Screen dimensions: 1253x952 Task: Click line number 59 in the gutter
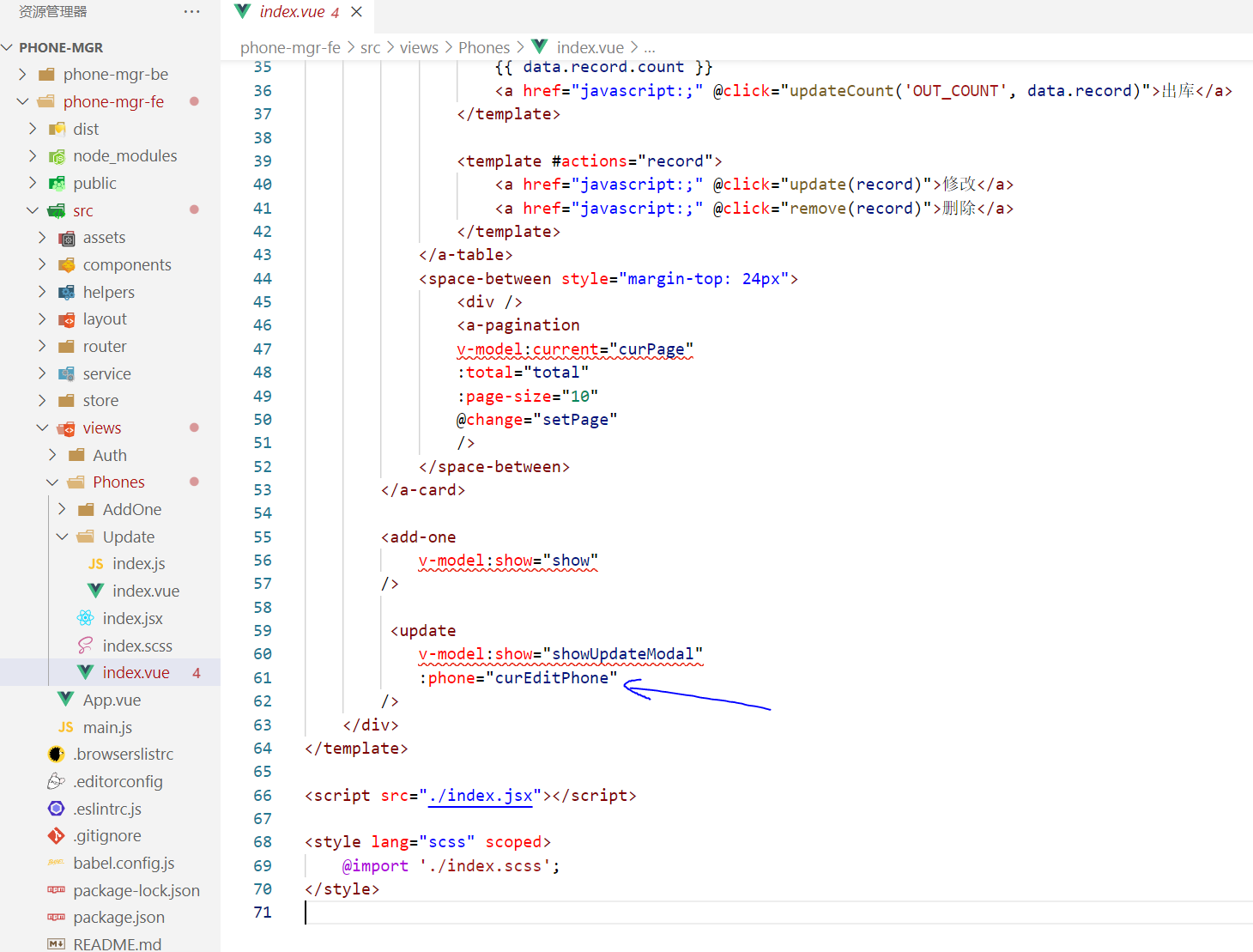(x=263, y=631)
